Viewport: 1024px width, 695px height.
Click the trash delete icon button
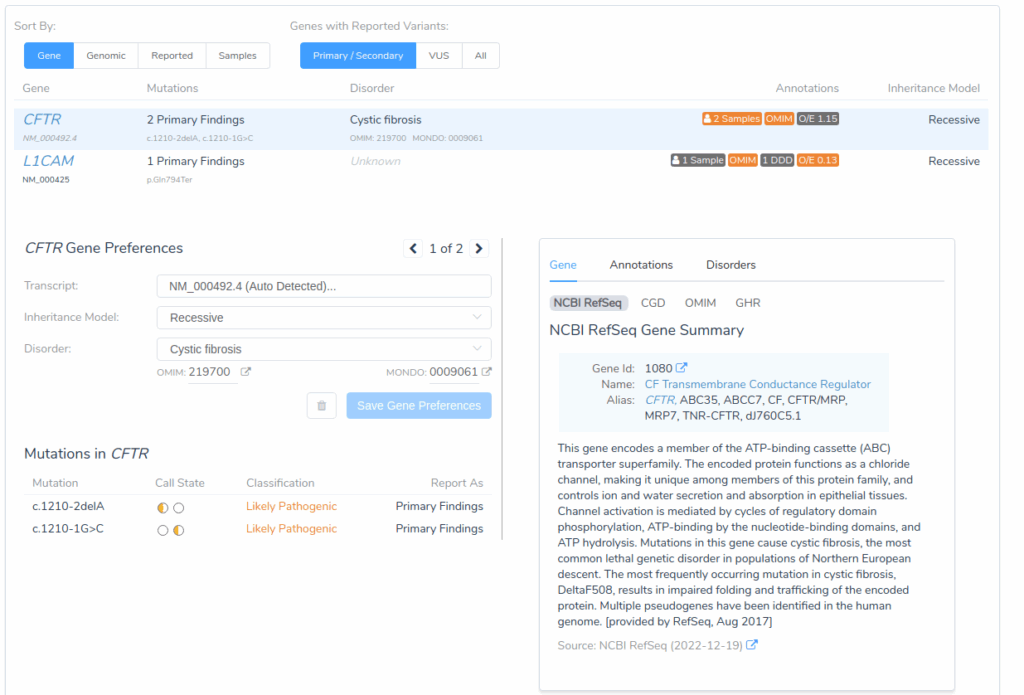pyautogui.click(x=321, y=405)
